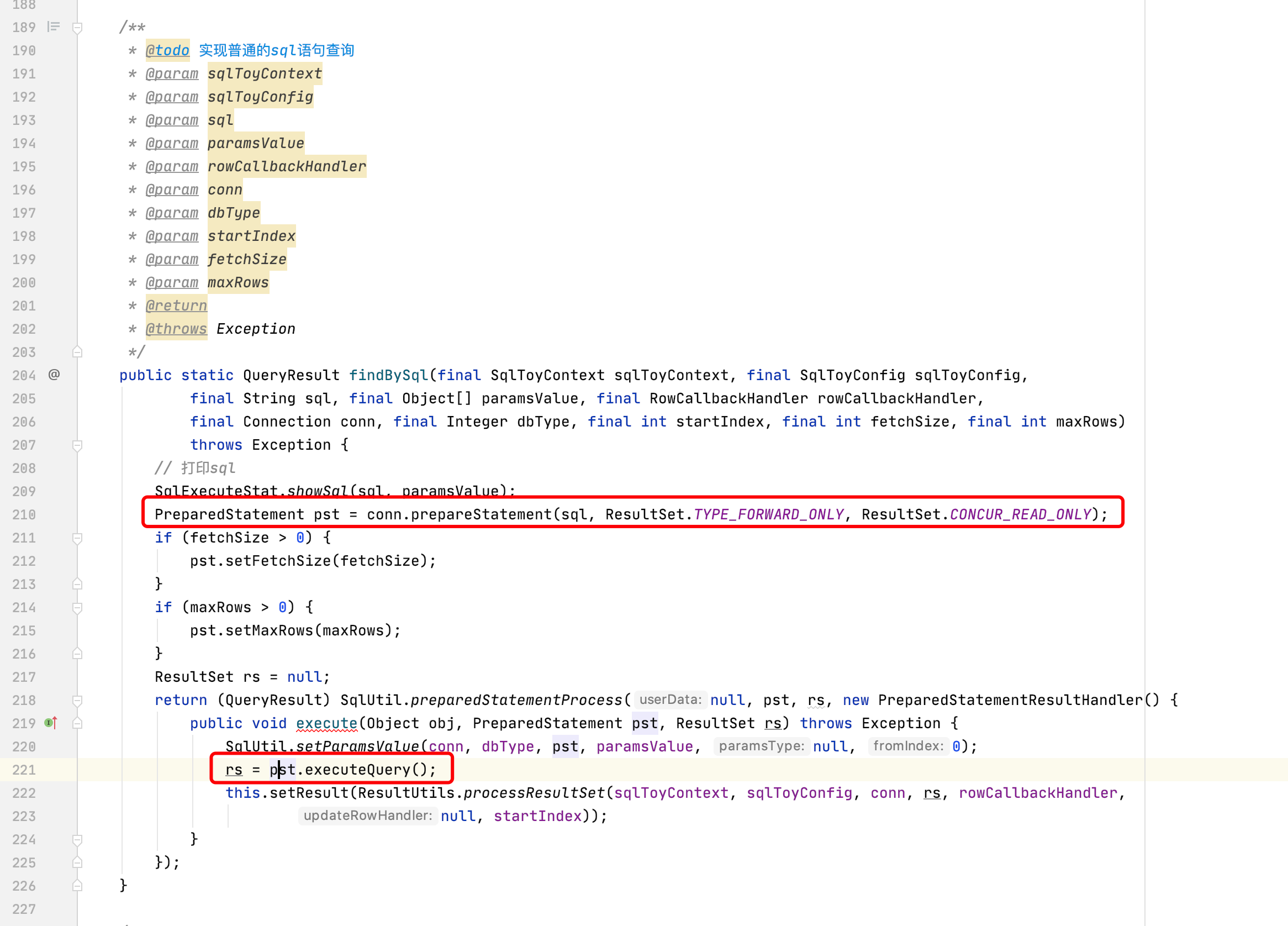Click the @return Javadoc tag

point(176,306)
